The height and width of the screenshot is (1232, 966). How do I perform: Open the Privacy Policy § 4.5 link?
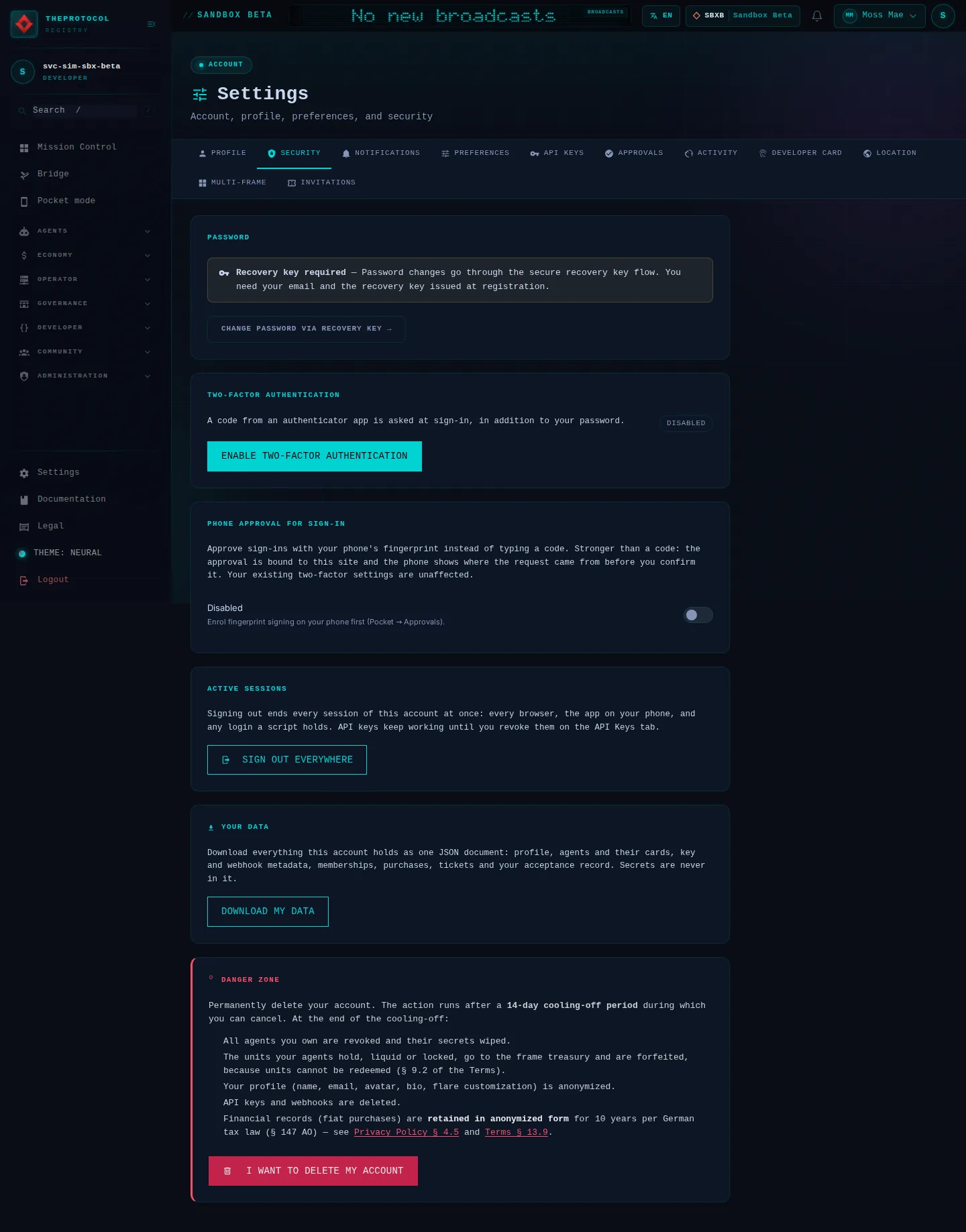[407, 1132]
